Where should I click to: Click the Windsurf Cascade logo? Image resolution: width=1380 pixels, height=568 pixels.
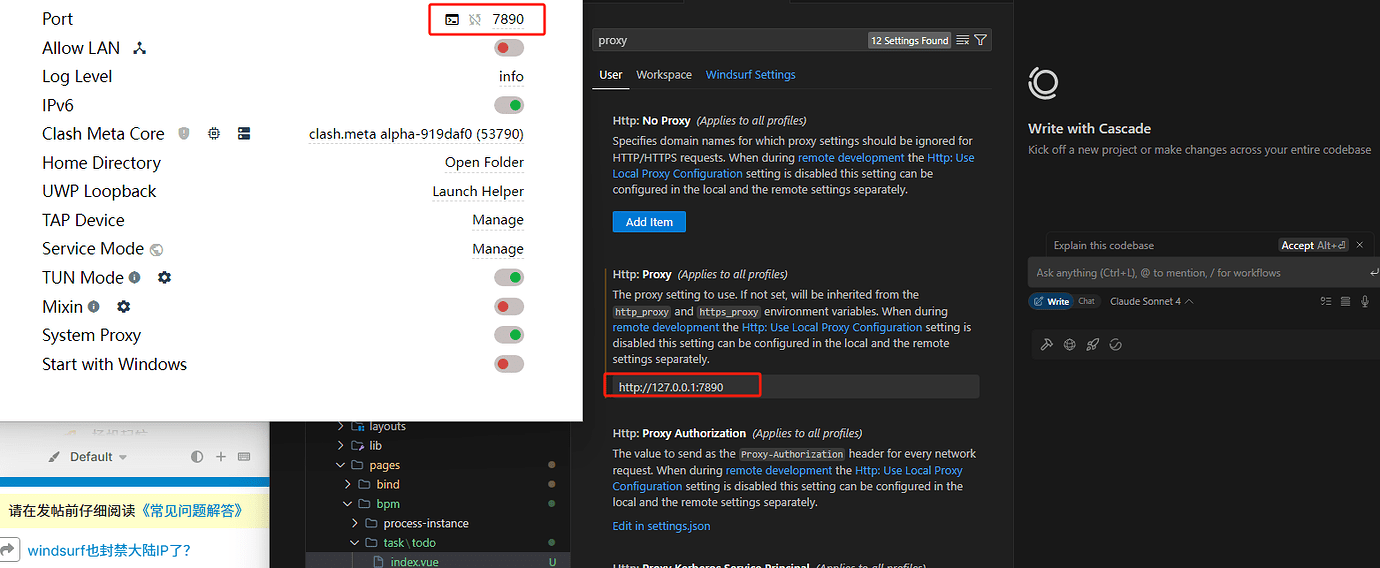click(x=1043, y=84)
